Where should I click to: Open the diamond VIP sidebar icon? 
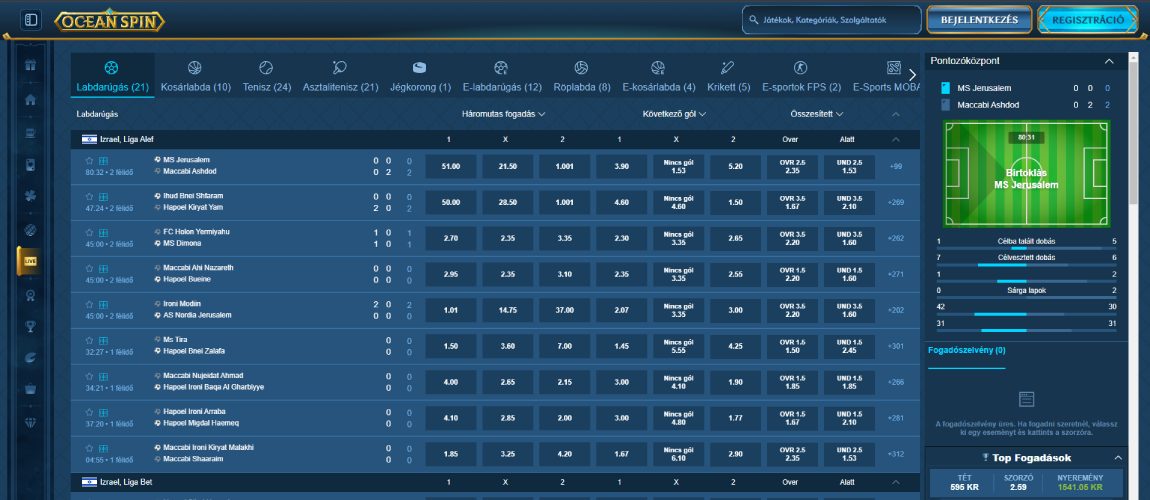(30, 423)
